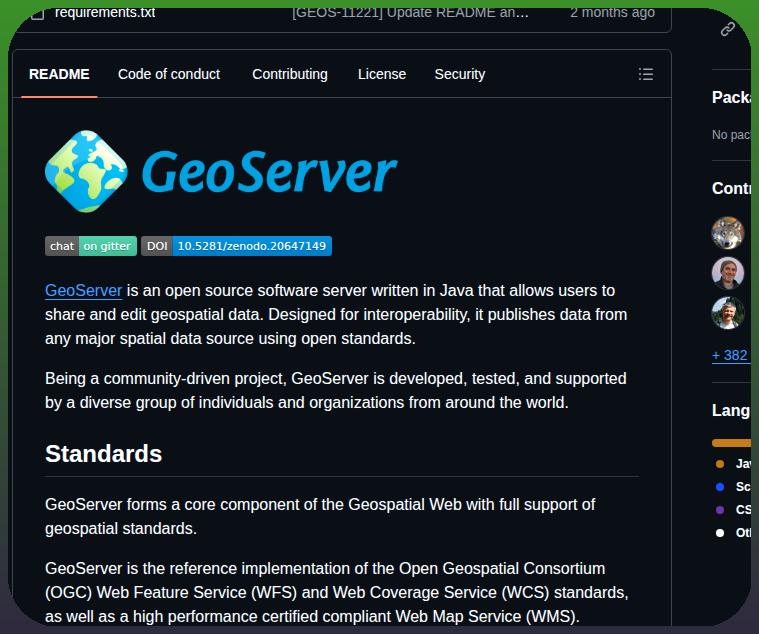Follow the GeoServer hyperlink in description
759x634 pixels.
click(83, 290)
